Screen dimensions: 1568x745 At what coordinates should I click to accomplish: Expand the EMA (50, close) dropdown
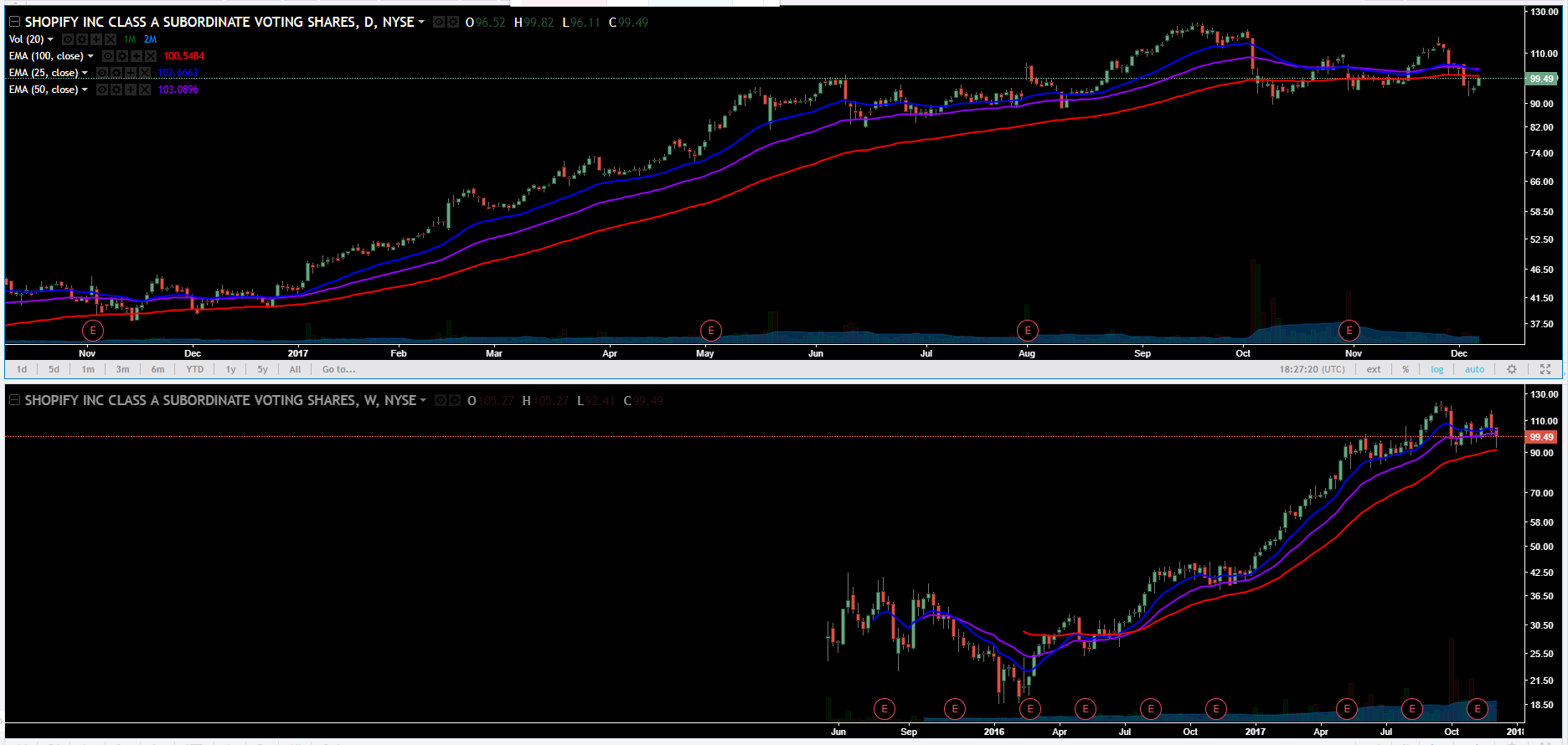(85, 90)
